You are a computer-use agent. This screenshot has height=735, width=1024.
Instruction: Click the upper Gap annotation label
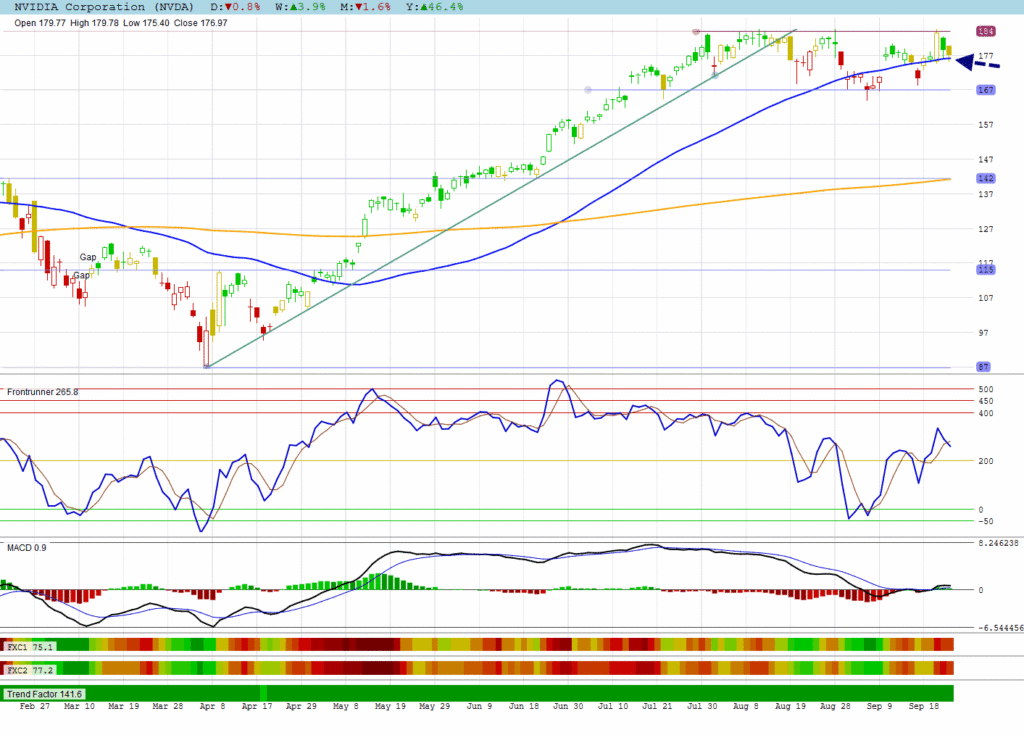tap(88, 258)
